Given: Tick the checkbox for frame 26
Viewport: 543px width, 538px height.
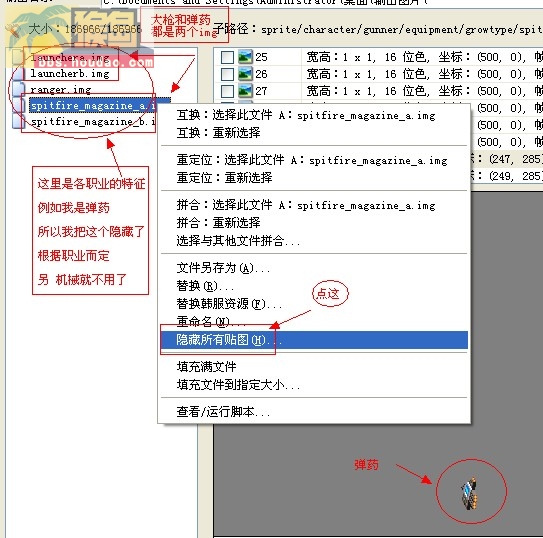Looking at the screenshot, I should [x=227, y=74].
